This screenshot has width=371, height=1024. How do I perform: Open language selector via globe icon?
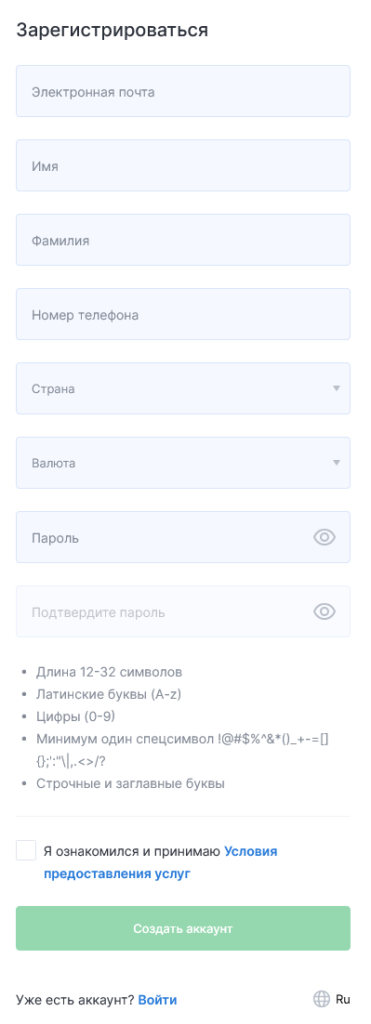click(x=321, y=999)
